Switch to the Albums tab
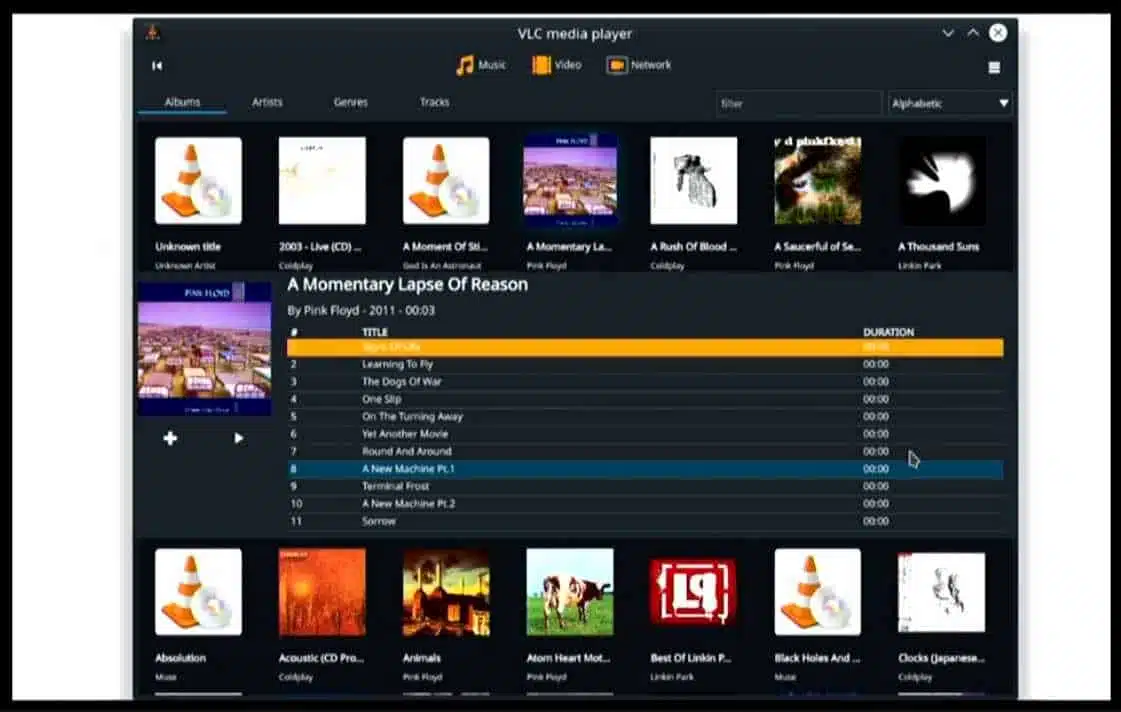The width and height of the screenshot is (1121, 712). point(182,102)
